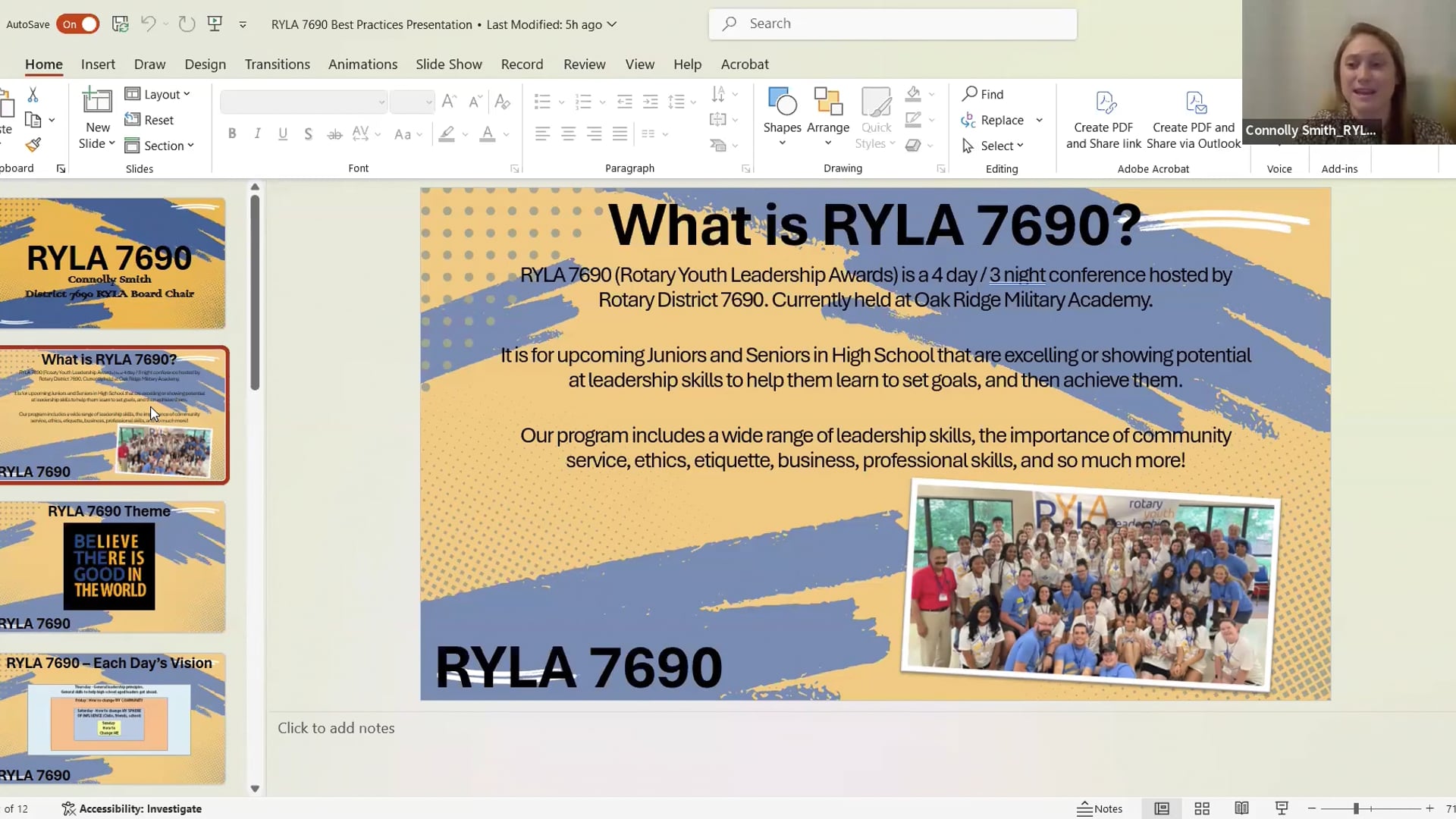Click the Redo icon in the title bar
This screenshot has width=1456, height=819.
pos(187,24)
